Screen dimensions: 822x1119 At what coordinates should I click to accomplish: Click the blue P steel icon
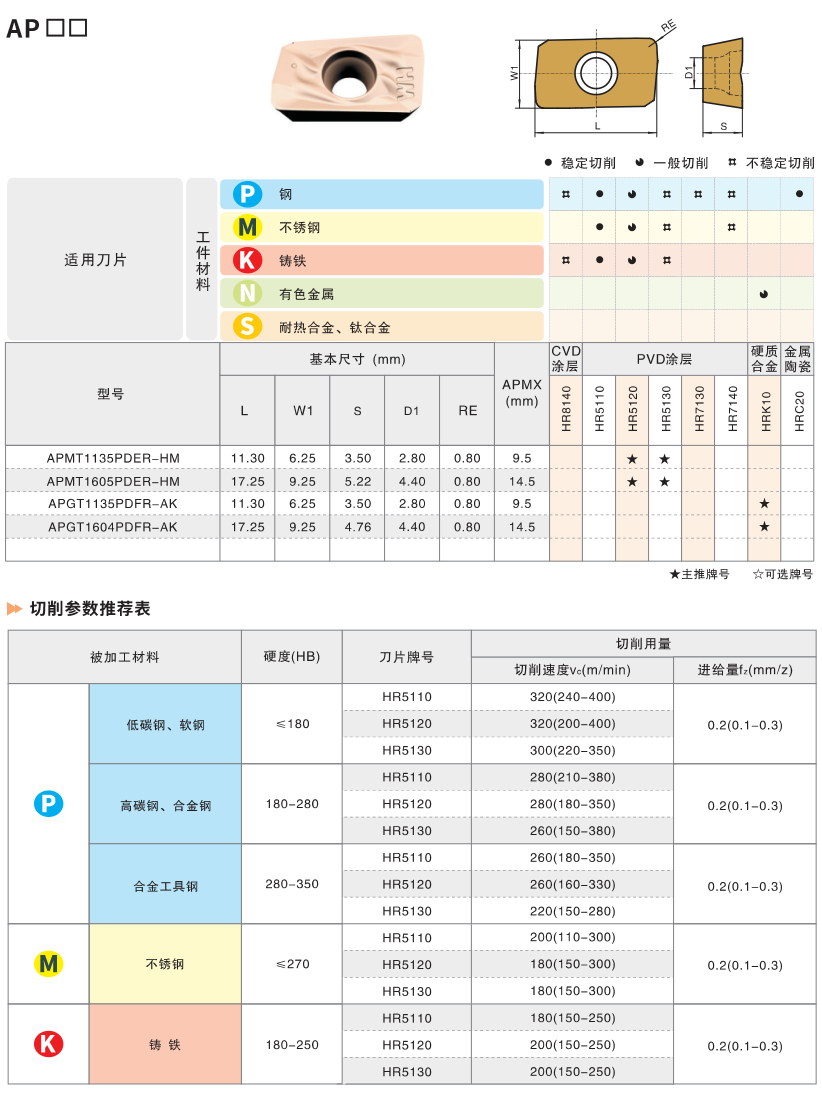click(x=247, y=194)
